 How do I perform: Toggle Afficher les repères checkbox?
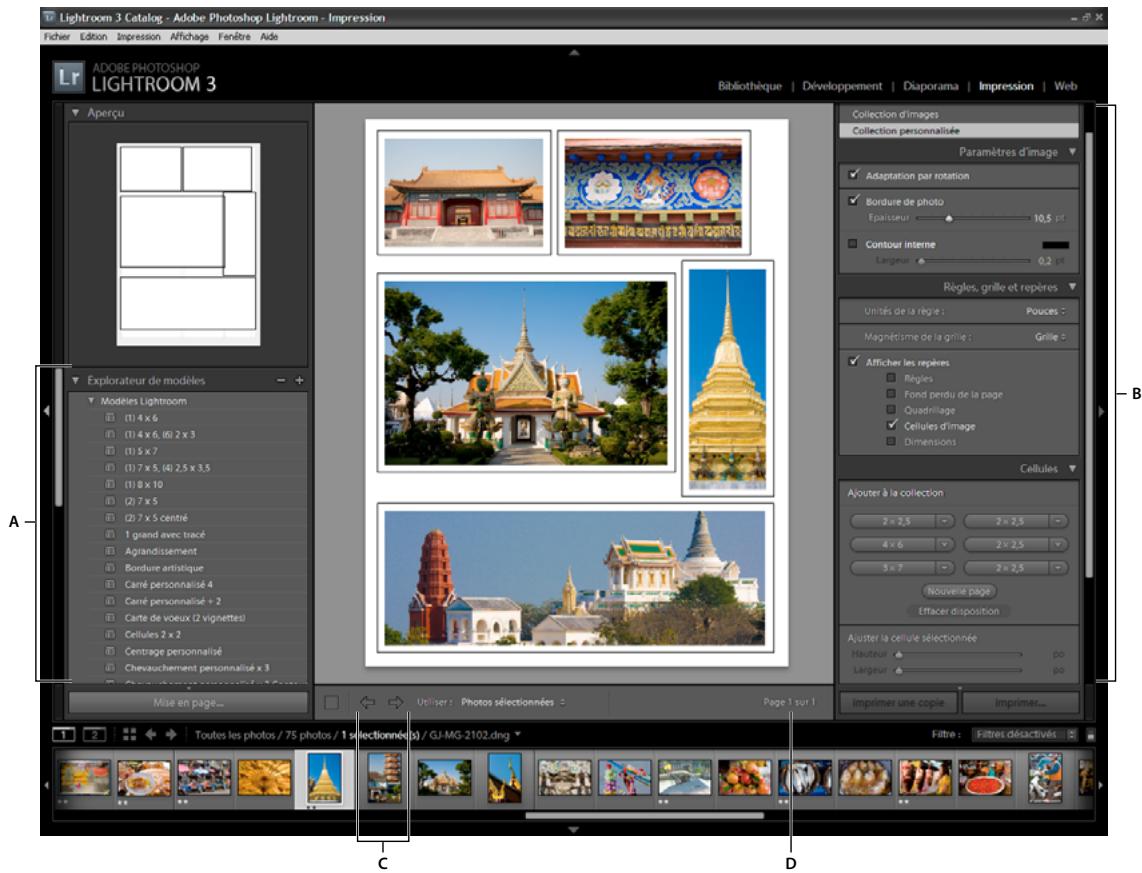pos(854,361)
